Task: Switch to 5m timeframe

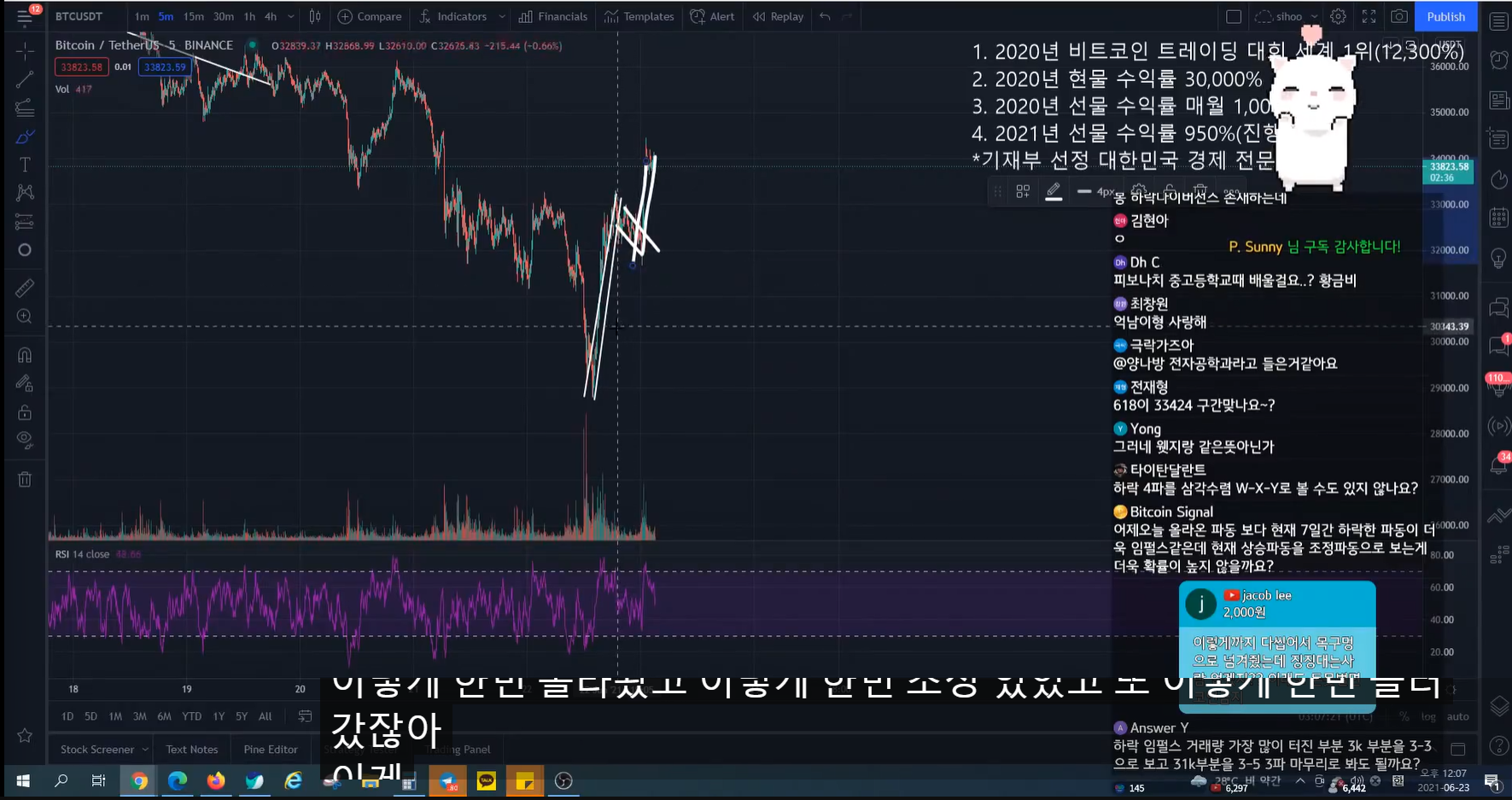Action: tap(166, 16)
